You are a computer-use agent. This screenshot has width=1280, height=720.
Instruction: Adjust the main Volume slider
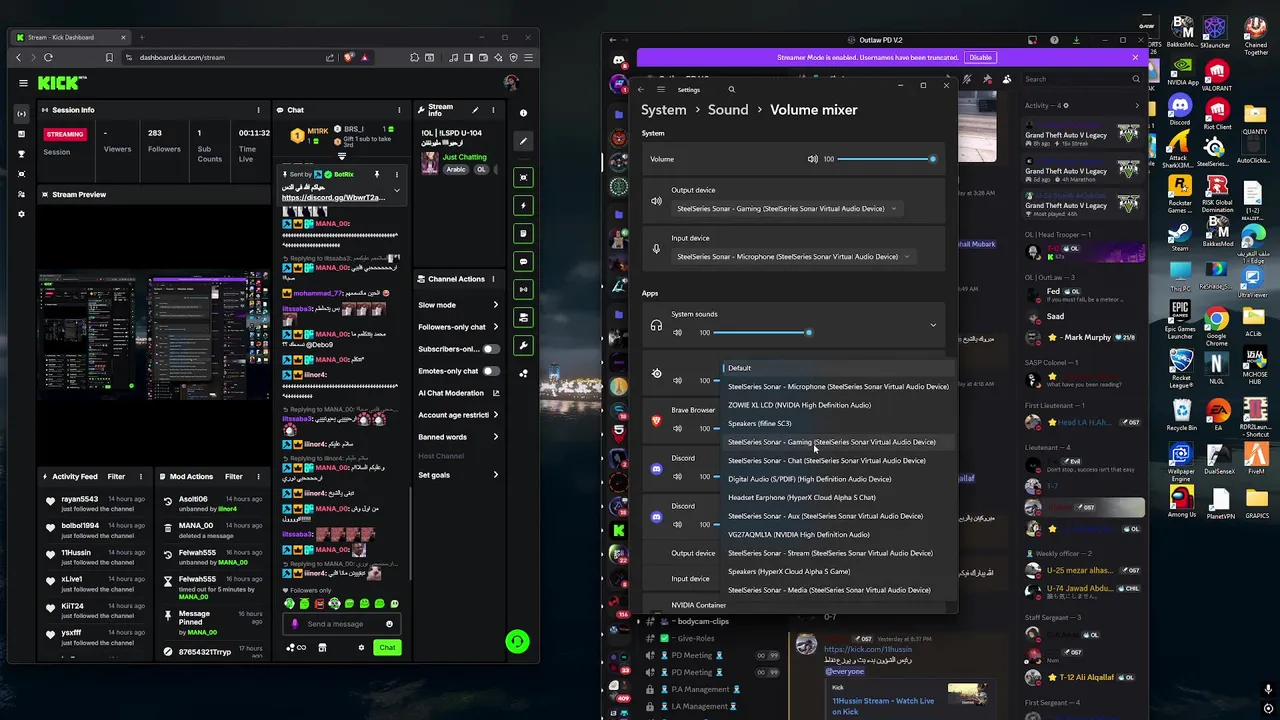tap(885, 159)
